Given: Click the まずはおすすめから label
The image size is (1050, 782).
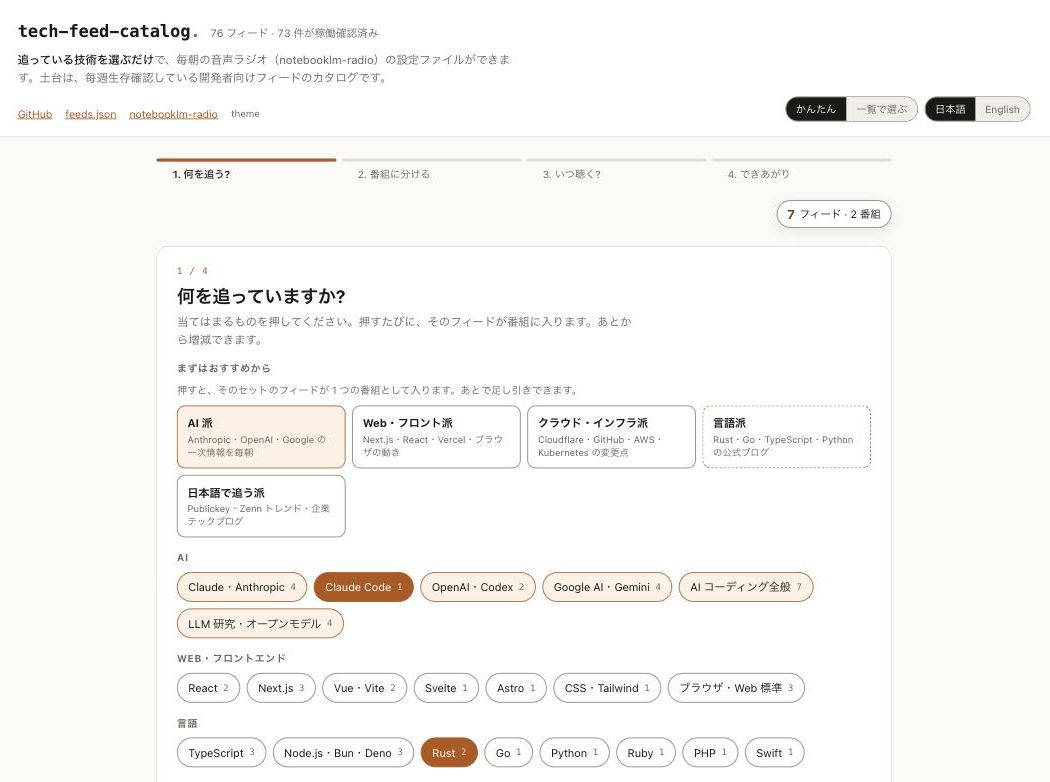Looking at the screenshot, I should coord(224,368).
